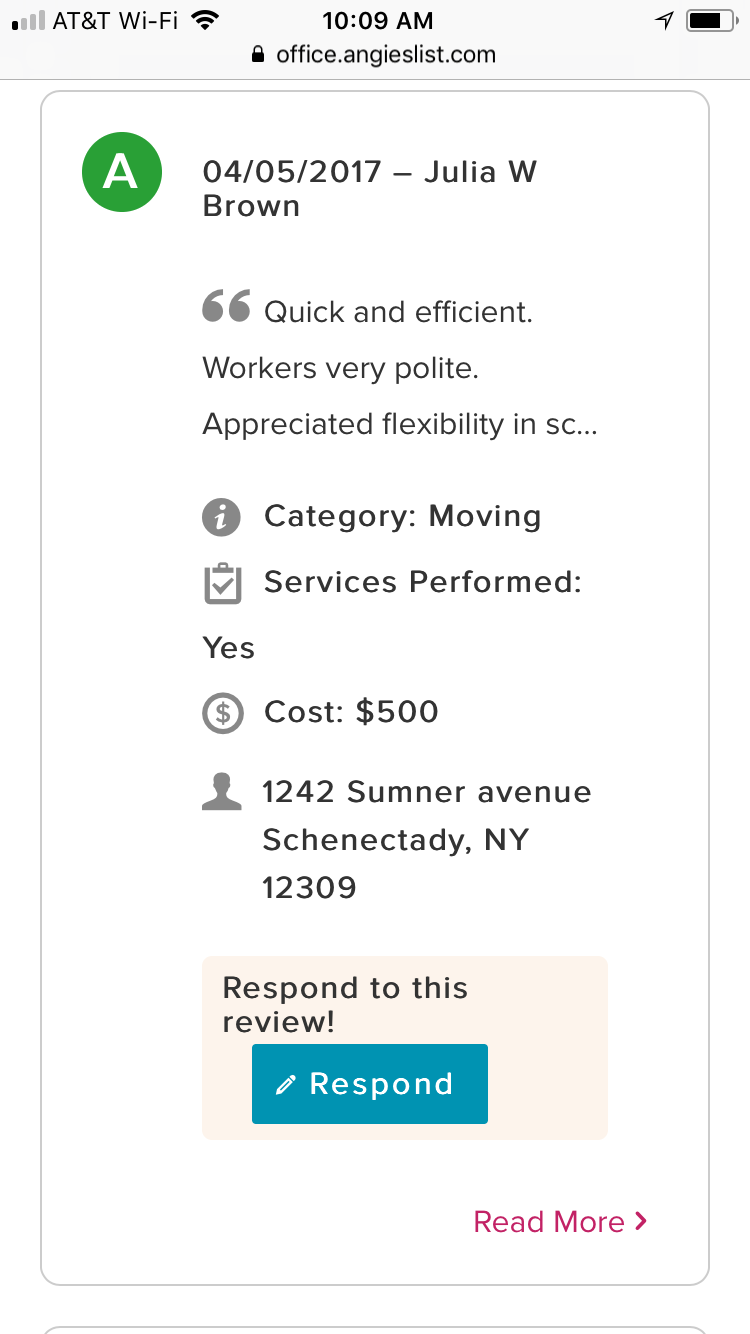Tap the location arrow status icon
The height and width of the screenshot is (1334, 750).
tap(664, 20)
